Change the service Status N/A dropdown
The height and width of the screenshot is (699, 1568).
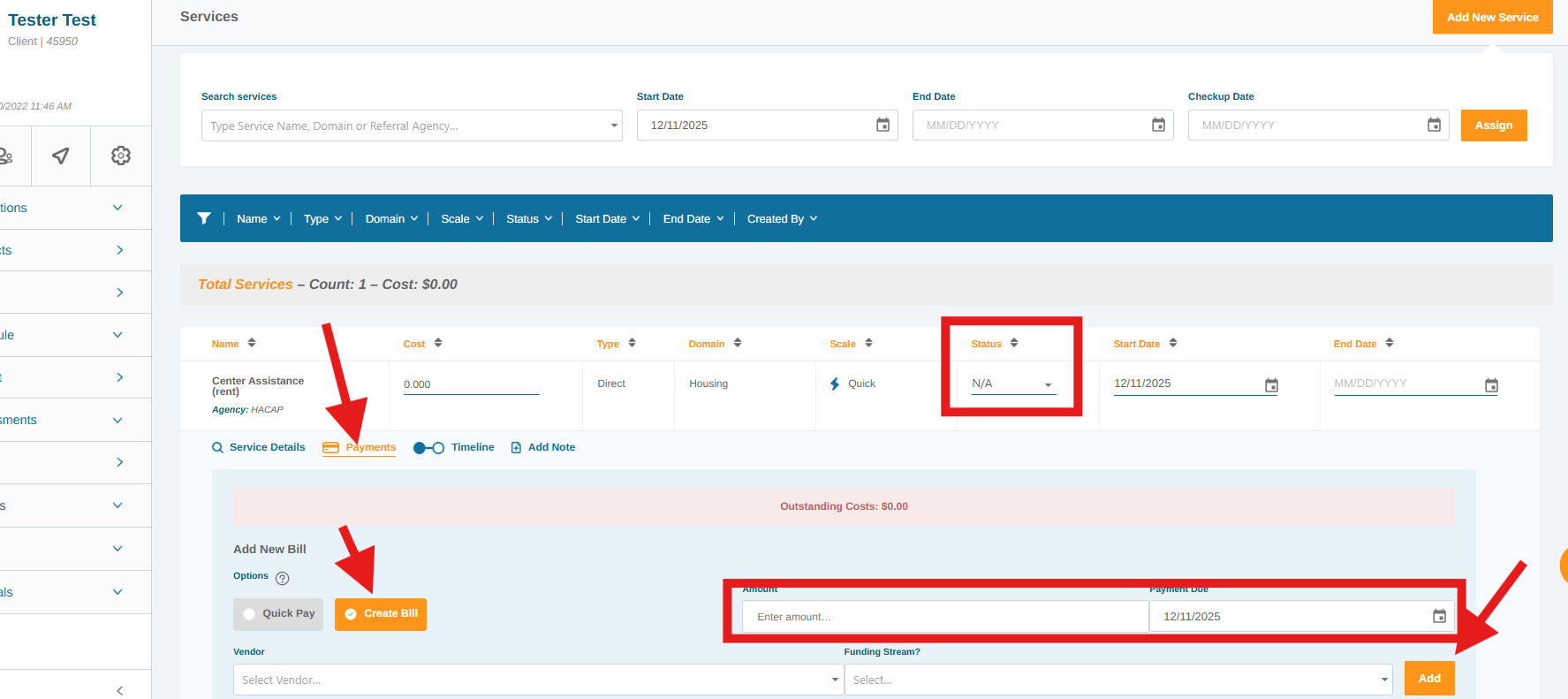(1013, 384)
